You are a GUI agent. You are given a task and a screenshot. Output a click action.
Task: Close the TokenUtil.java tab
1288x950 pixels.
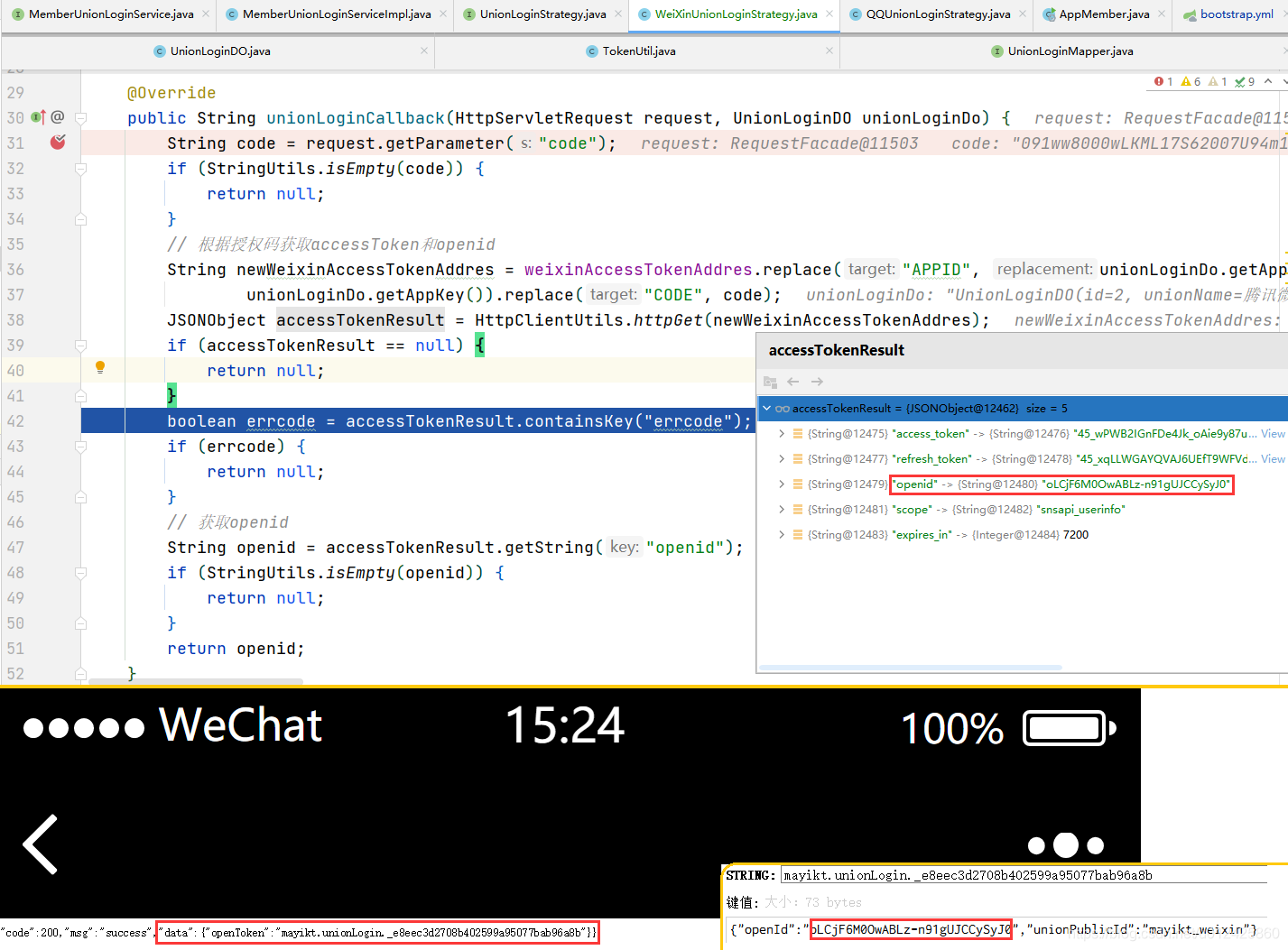pos(829,51)
